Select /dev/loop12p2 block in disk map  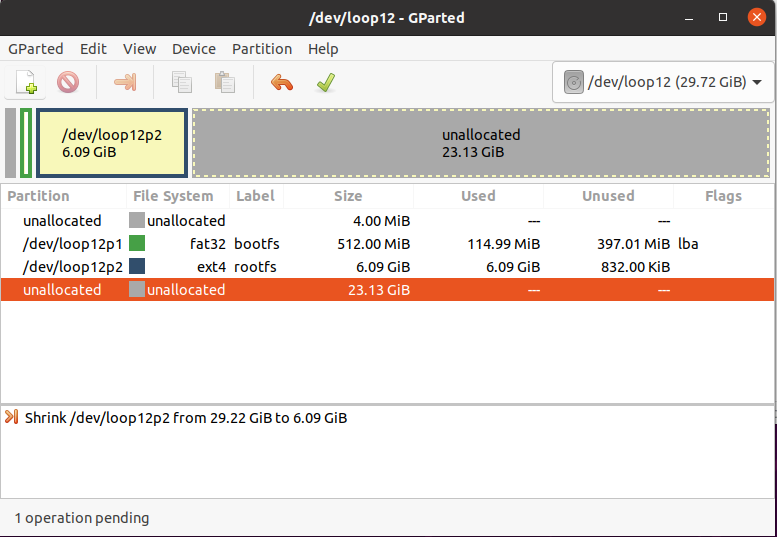(x=112, y=143)
